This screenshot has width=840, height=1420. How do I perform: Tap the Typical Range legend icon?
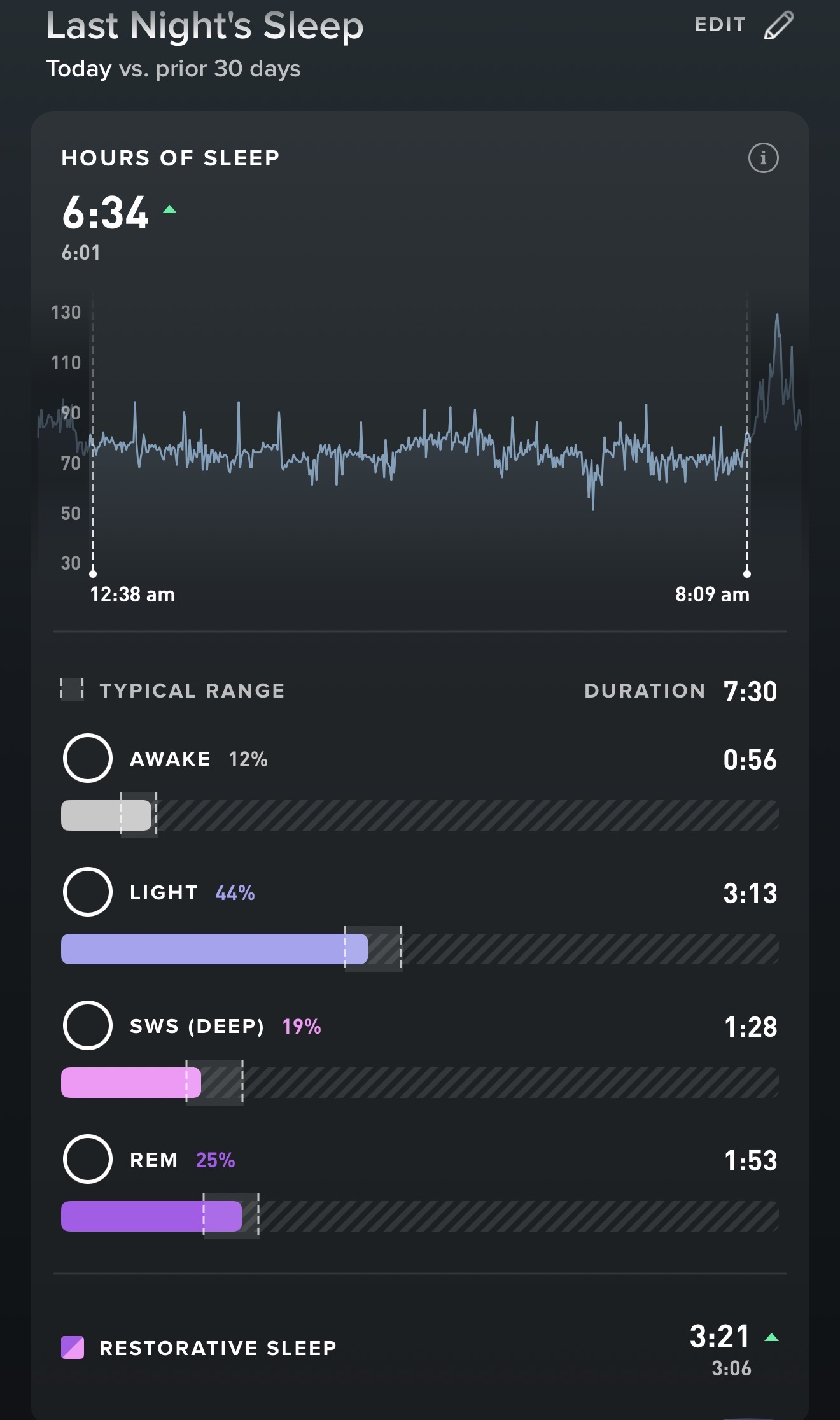72,690
